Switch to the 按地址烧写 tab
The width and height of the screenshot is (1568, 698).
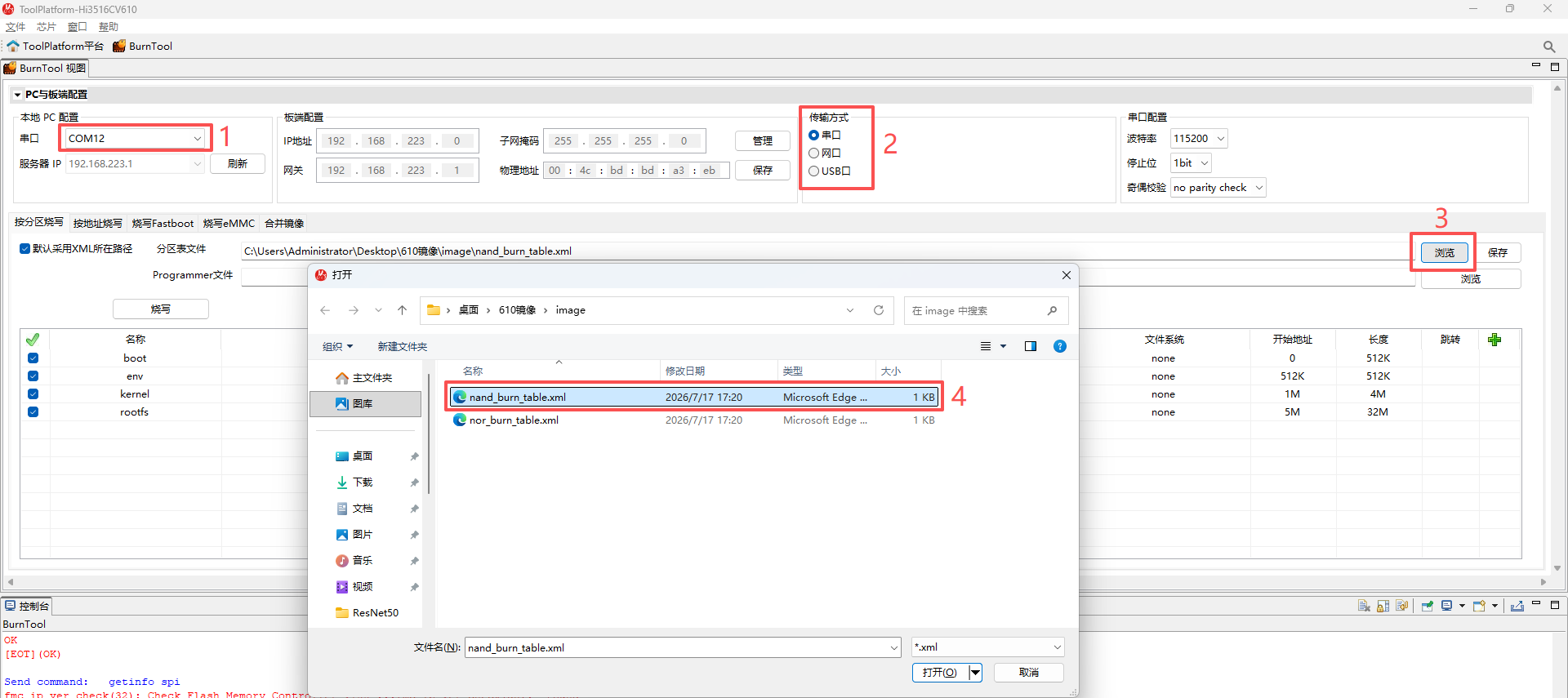[97, 224]
